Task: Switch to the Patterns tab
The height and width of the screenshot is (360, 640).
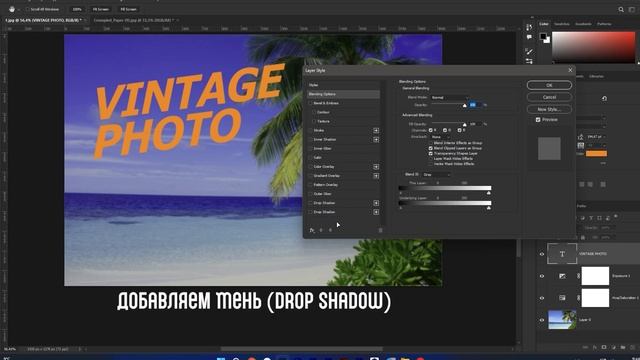Action: [604, 24]
